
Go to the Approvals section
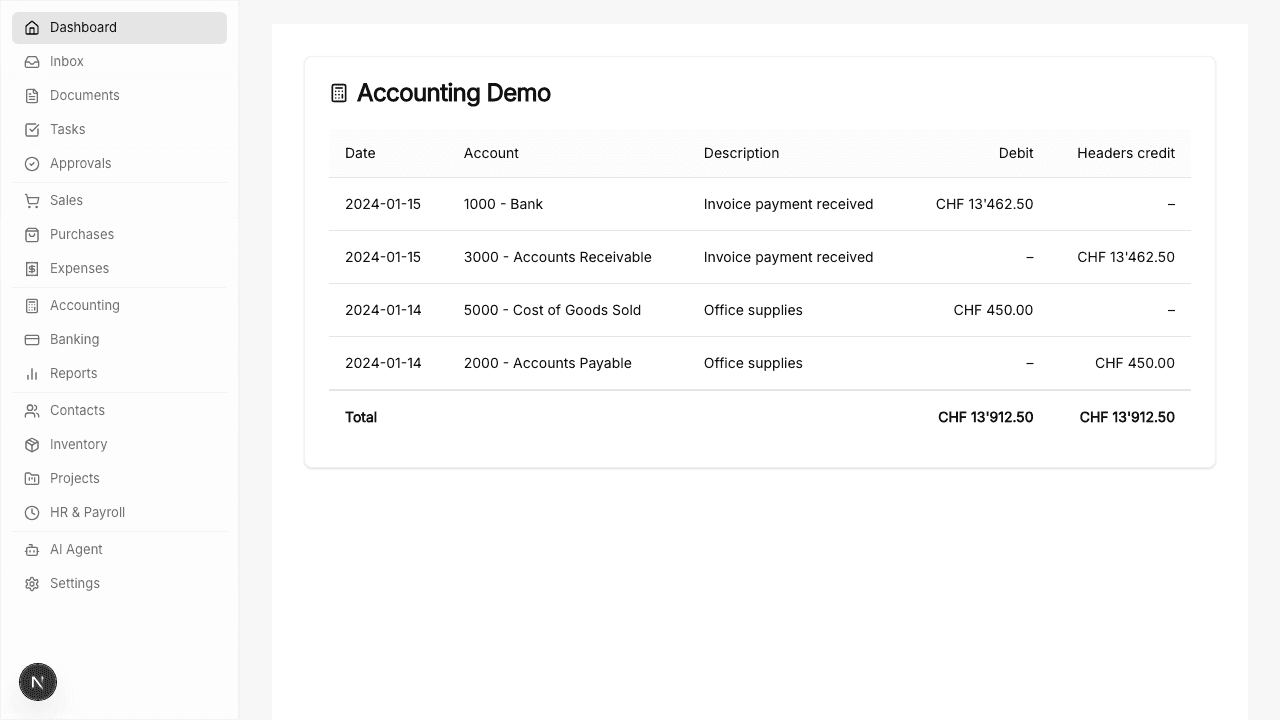[x=80, y=164]
